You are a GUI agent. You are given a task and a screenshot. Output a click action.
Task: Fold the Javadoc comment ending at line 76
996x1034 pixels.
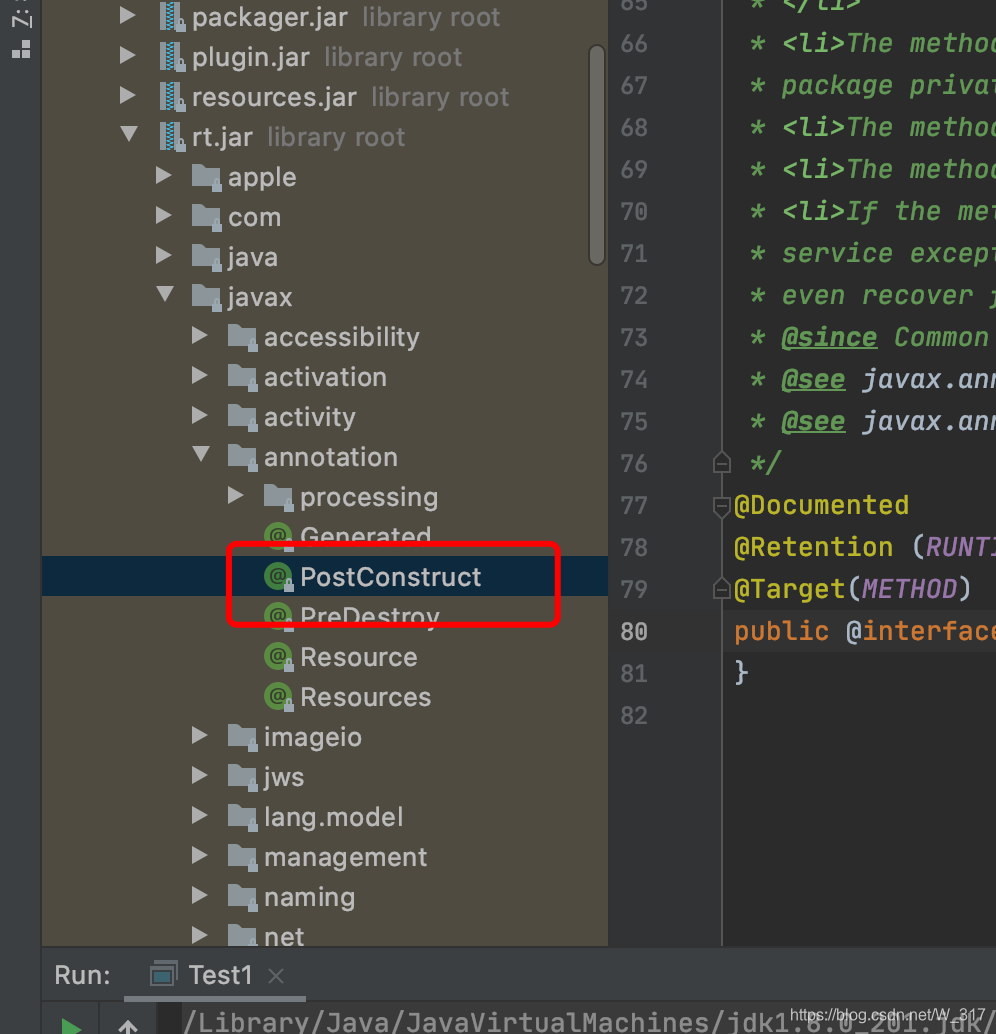click(722, 463)
